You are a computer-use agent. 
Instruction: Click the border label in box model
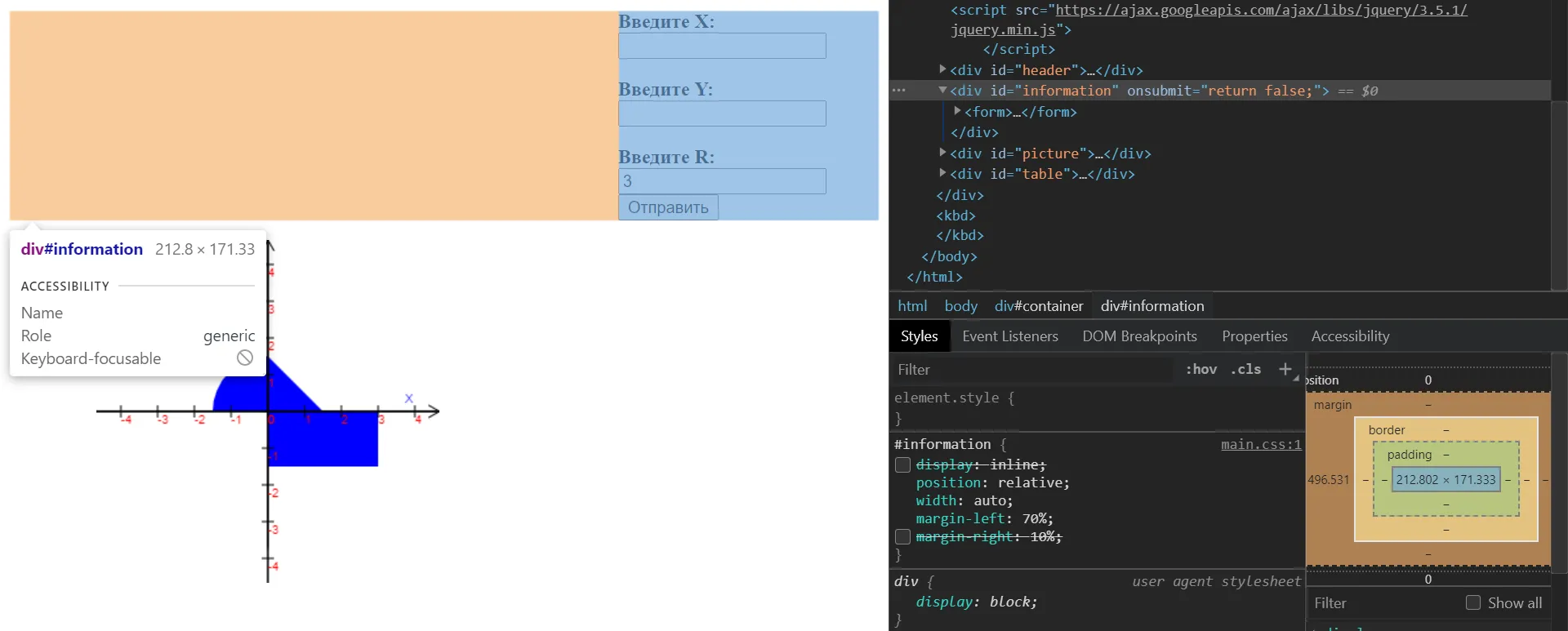click(1387, 430)
